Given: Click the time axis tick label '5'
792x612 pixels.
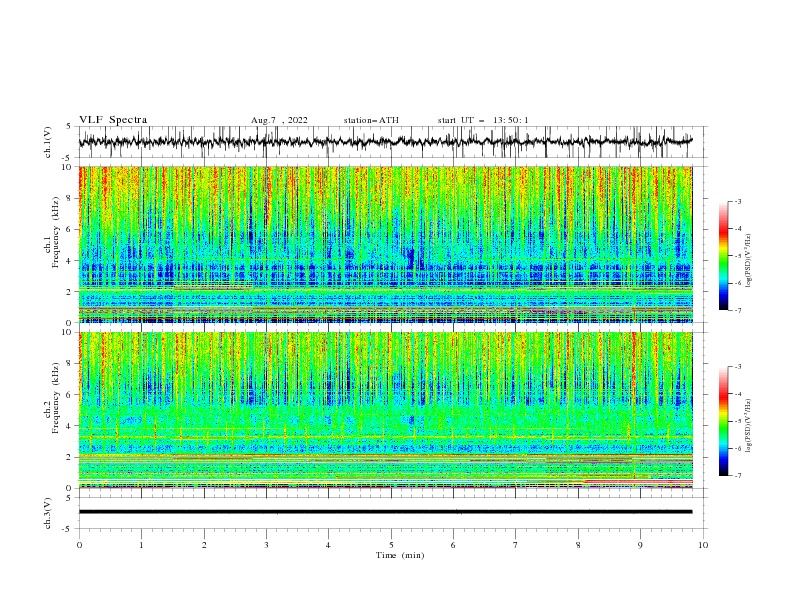Looking at the screenshot, I should [x=391, y=545].
